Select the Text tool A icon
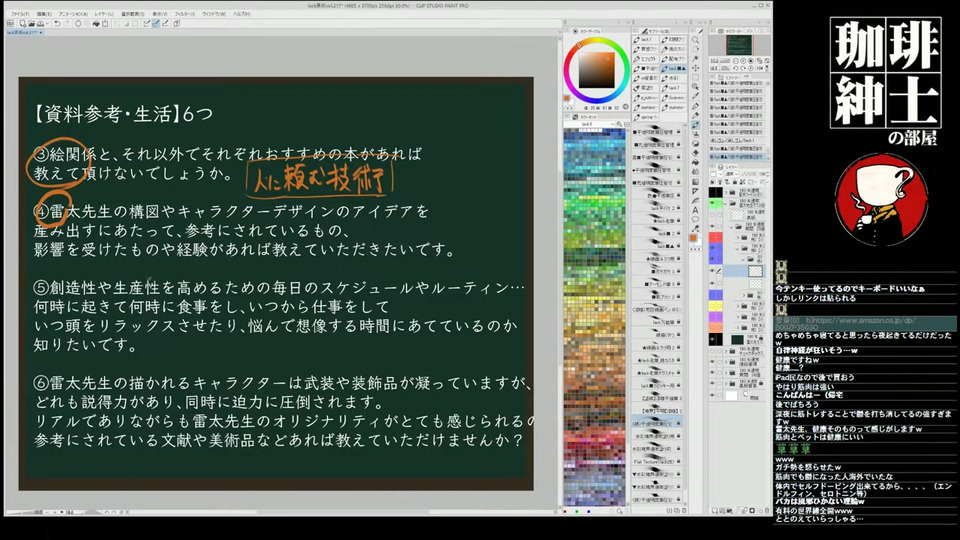The image size is (960, 540). tap(695, 210)
